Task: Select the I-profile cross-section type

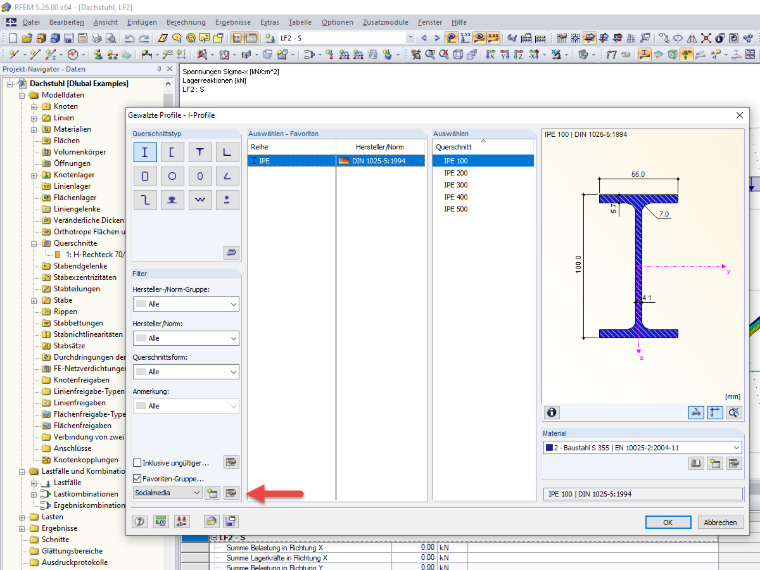Action: [x=144, y=152]
